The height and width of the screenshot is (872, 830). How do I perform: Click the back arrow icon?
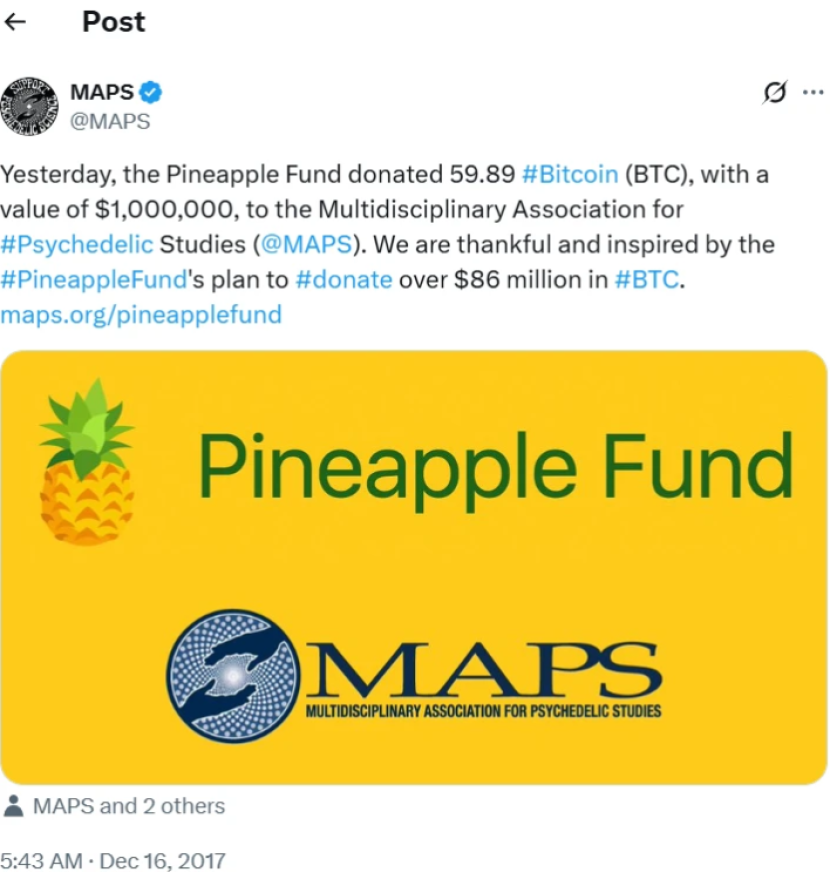[x=16, y=22]
